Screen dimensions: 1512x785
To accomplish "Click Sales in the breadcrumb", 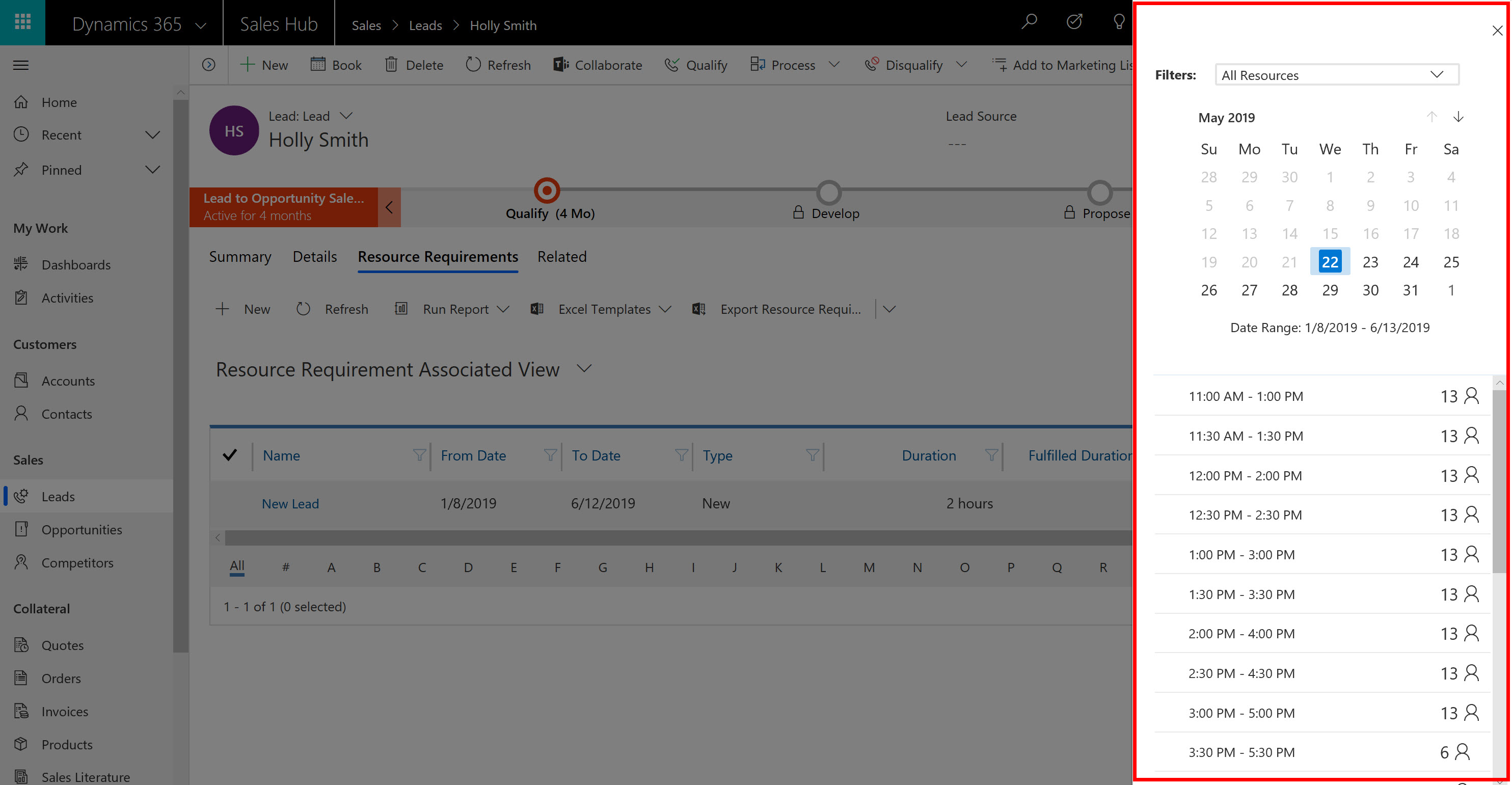I will click(366, 25).
